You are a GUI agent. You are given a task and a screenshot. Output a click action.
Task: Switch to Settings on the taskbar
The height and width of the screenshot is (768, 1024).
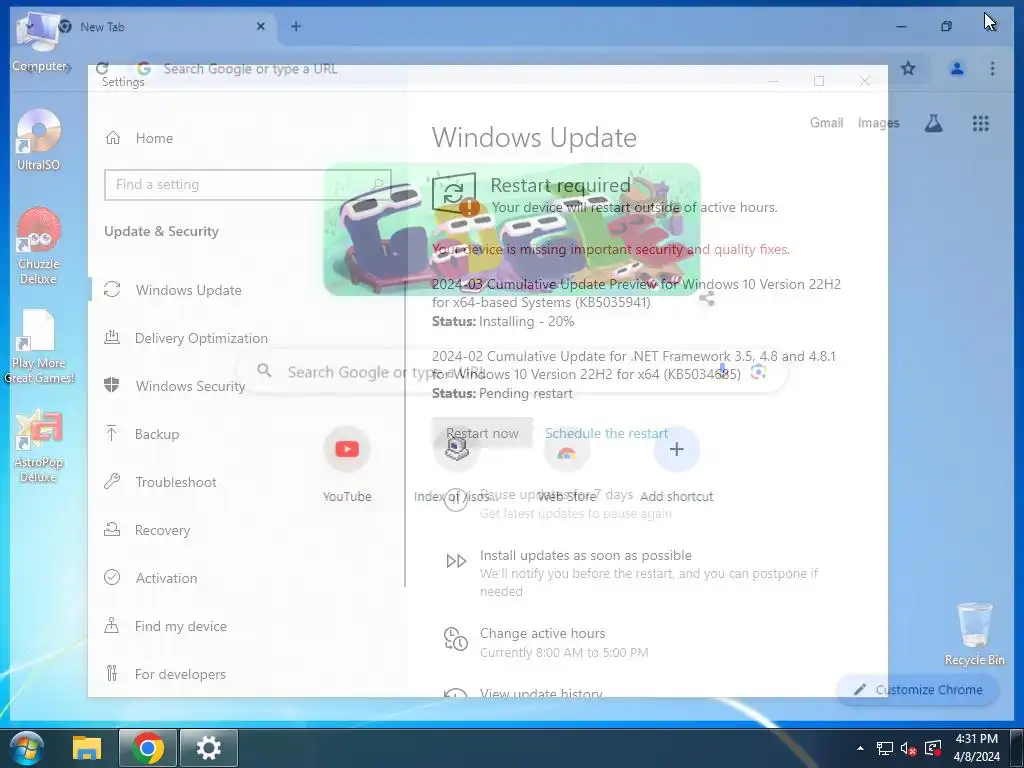[209, 748]
